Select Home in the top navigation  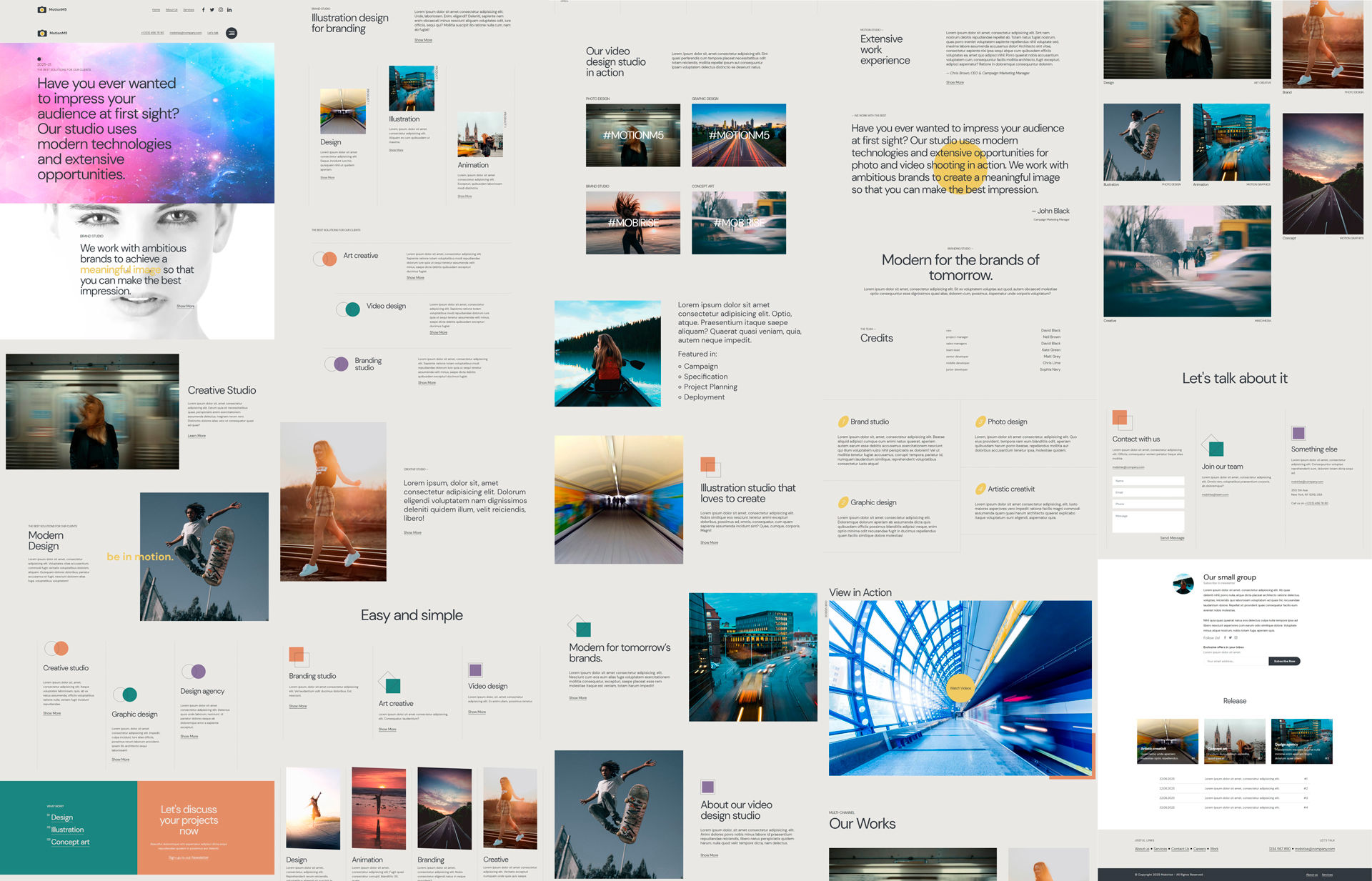pyautogui.click(x=156, y=10)
